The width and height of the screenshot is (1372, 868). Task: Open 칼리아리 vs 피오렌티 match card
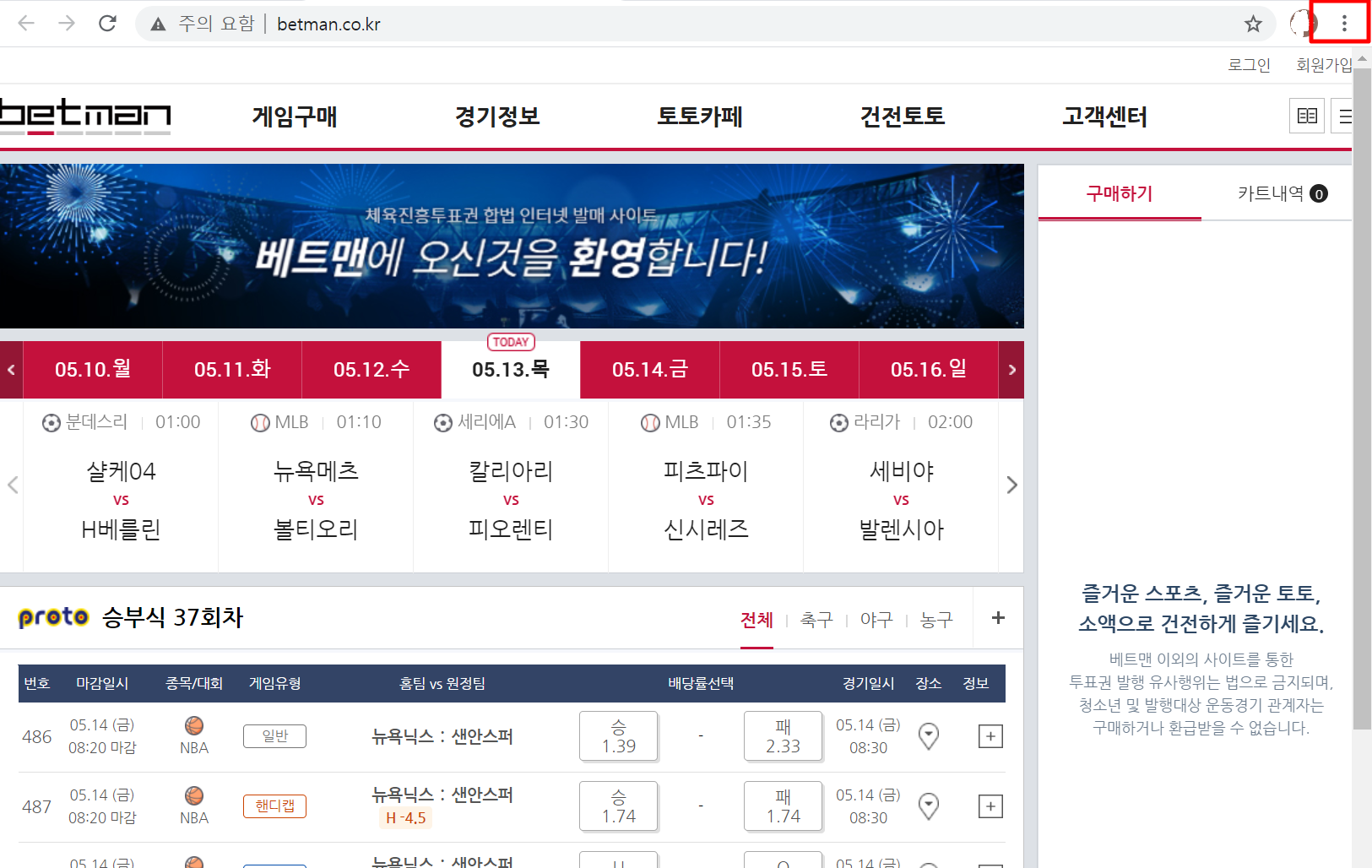(x=511, y=486)
